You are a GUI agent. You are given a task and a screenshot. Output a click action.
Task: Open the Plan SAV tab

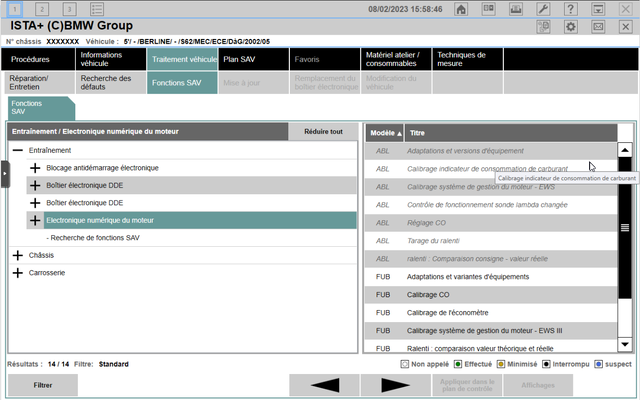tap(253, 59)
